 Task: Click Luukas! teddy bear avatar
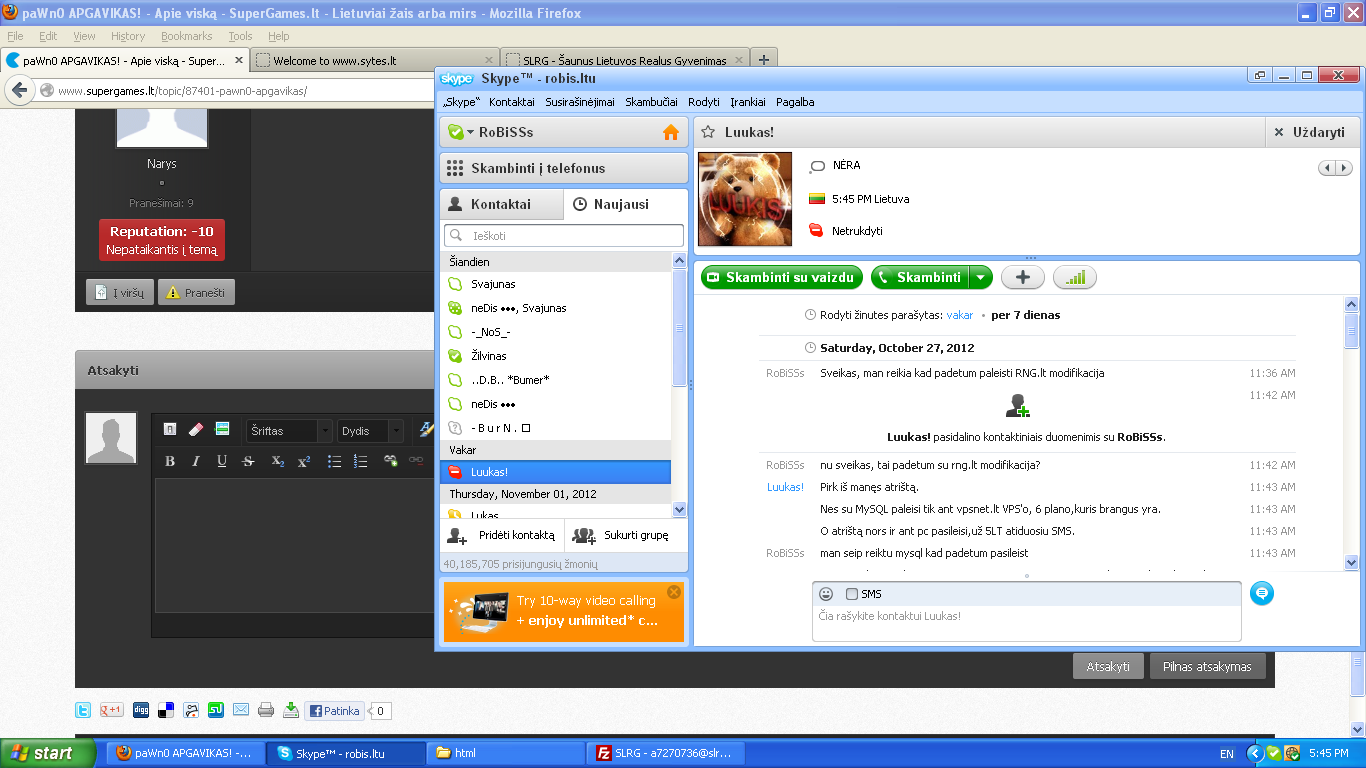click(x=745, y=199)
